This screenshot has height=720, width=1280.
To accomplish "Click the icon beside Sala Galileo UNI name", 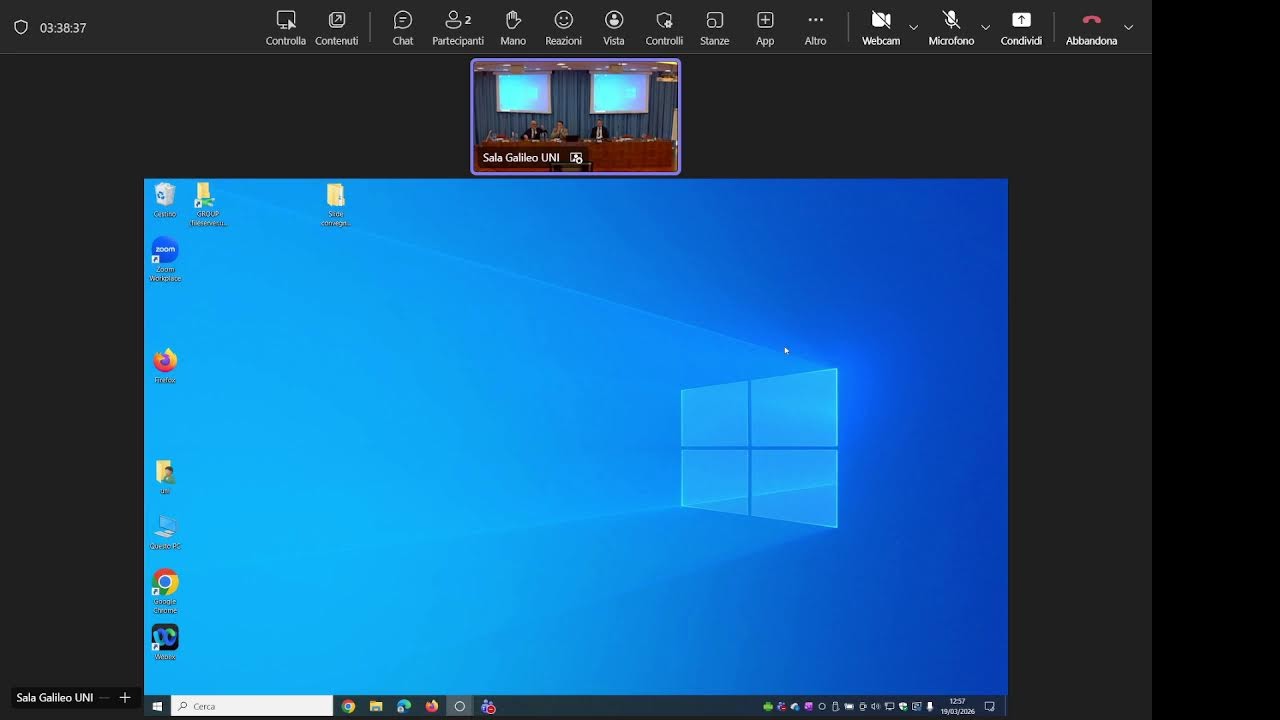I will tap(576, 158).
